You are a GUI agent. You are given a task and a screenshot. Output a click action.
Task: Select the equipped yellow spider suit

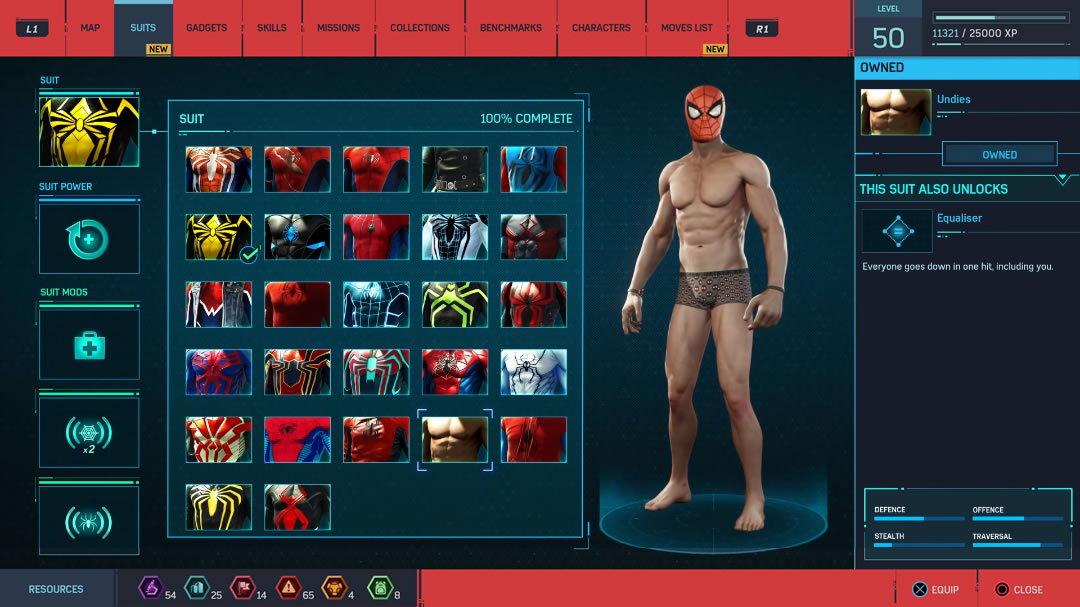tap(218, 237)
